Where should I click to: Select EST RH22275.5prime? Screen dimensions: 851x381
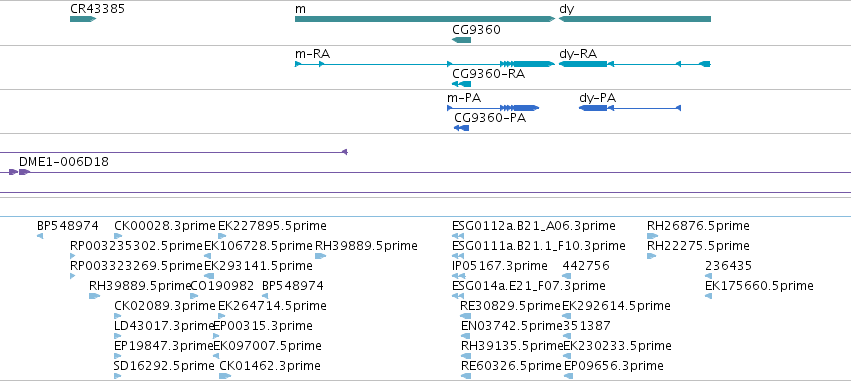pos(698,246)
